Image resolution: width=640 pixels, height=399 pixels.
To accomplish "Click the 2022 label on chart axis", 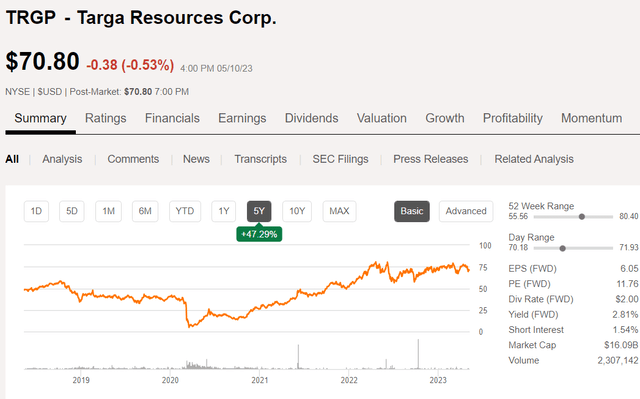I will 349,380.
